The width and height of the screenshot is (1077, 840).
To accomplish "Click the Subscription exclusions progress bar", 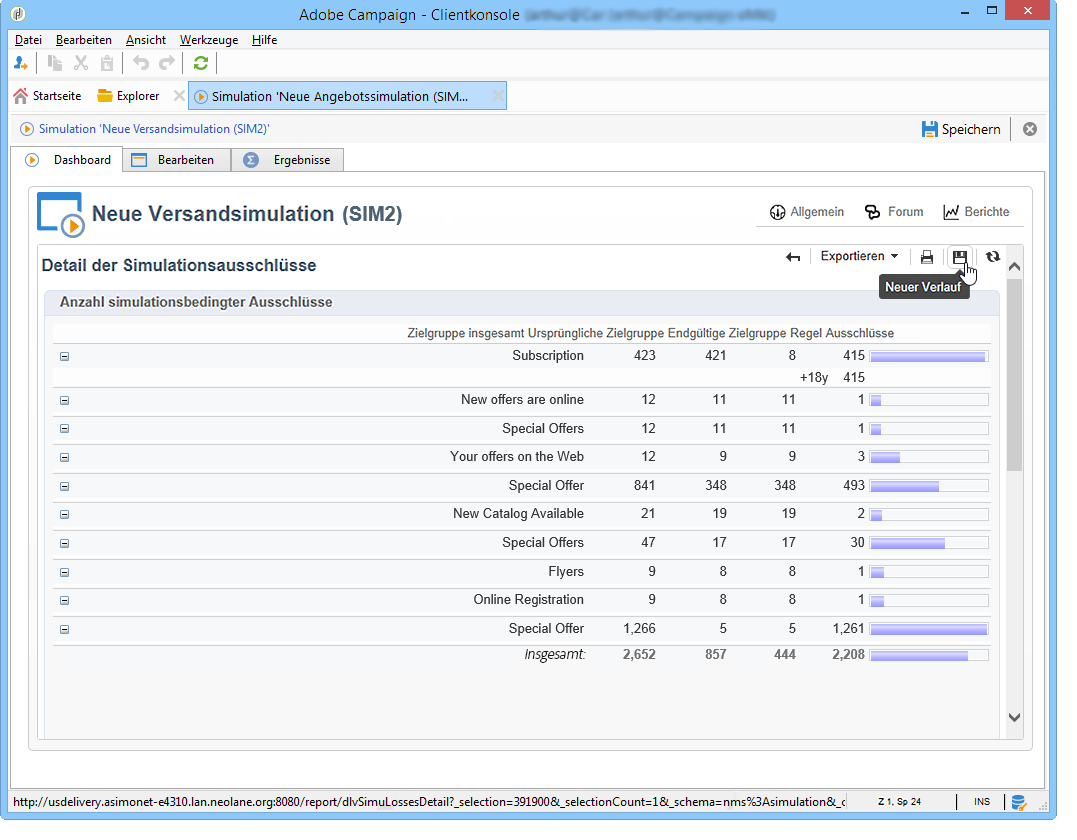I will click(x=929, y=356).
